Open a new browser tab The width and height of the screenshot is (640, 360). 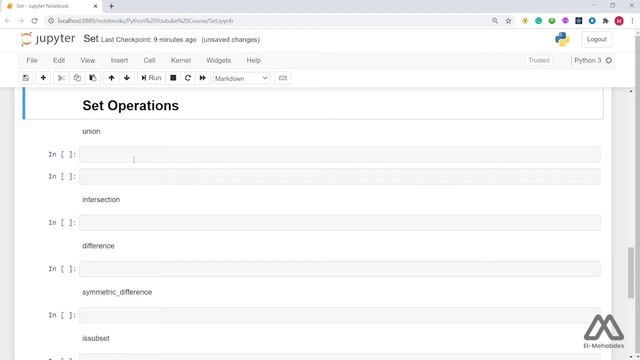click(111, 6)
